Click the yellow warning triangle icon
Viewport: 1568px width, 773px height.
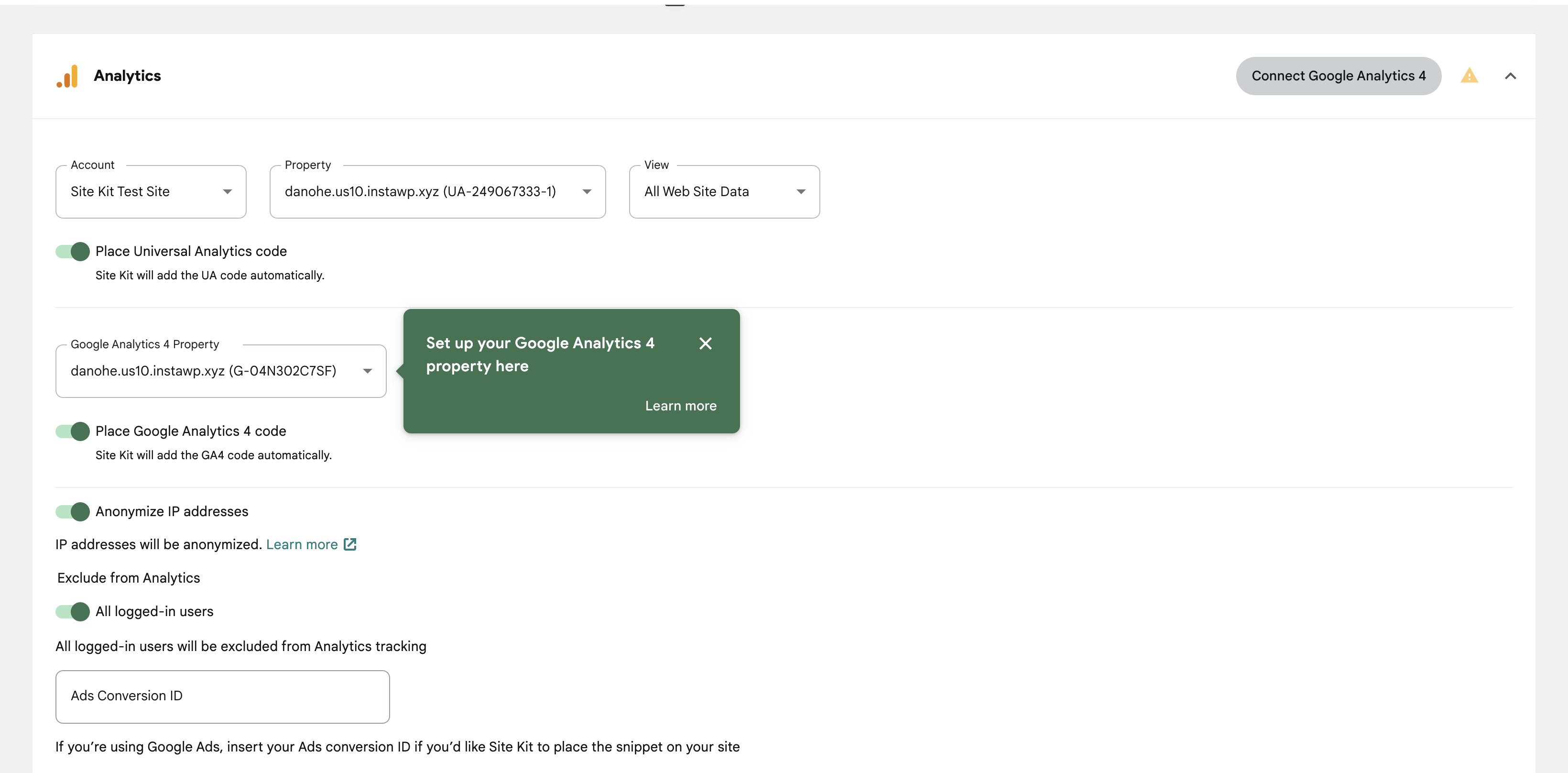[x=1469, y=76]
